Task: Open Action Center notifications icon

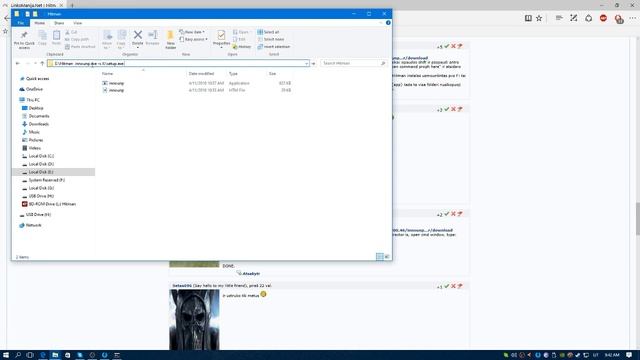Action: click(629, 355)
